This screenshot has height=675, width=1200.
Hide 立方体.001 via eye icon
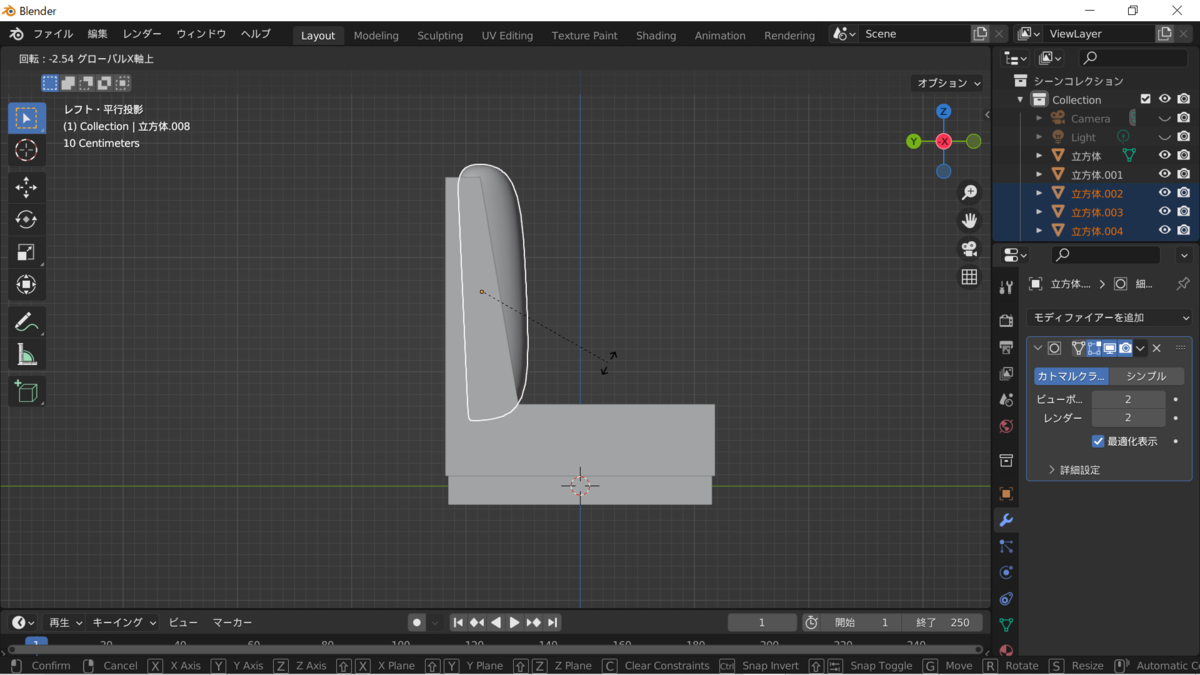coord(1165,174)
